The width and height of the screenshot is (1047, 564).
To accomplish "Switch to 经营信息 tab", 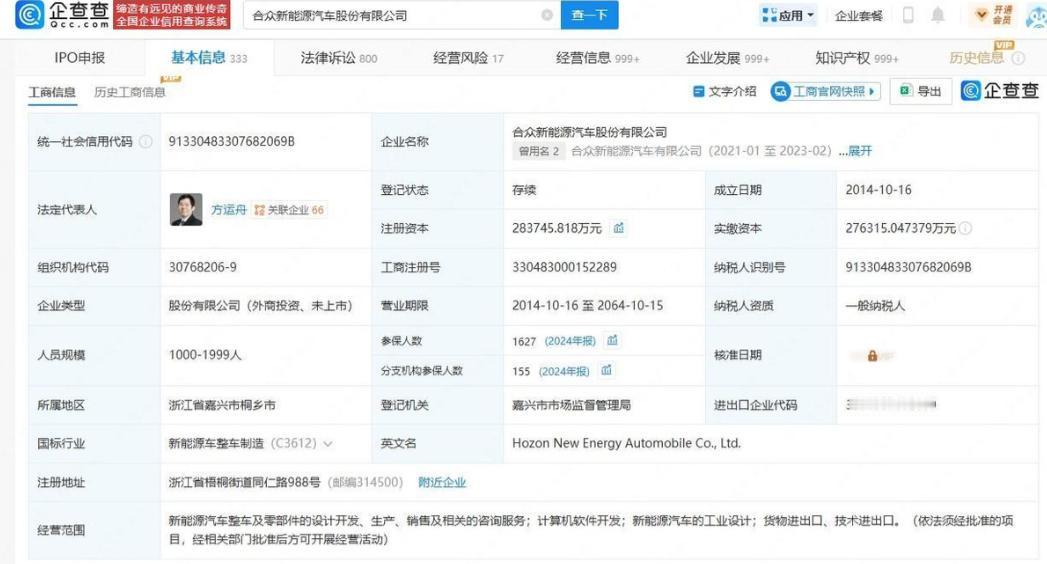I will click(598, 58).
